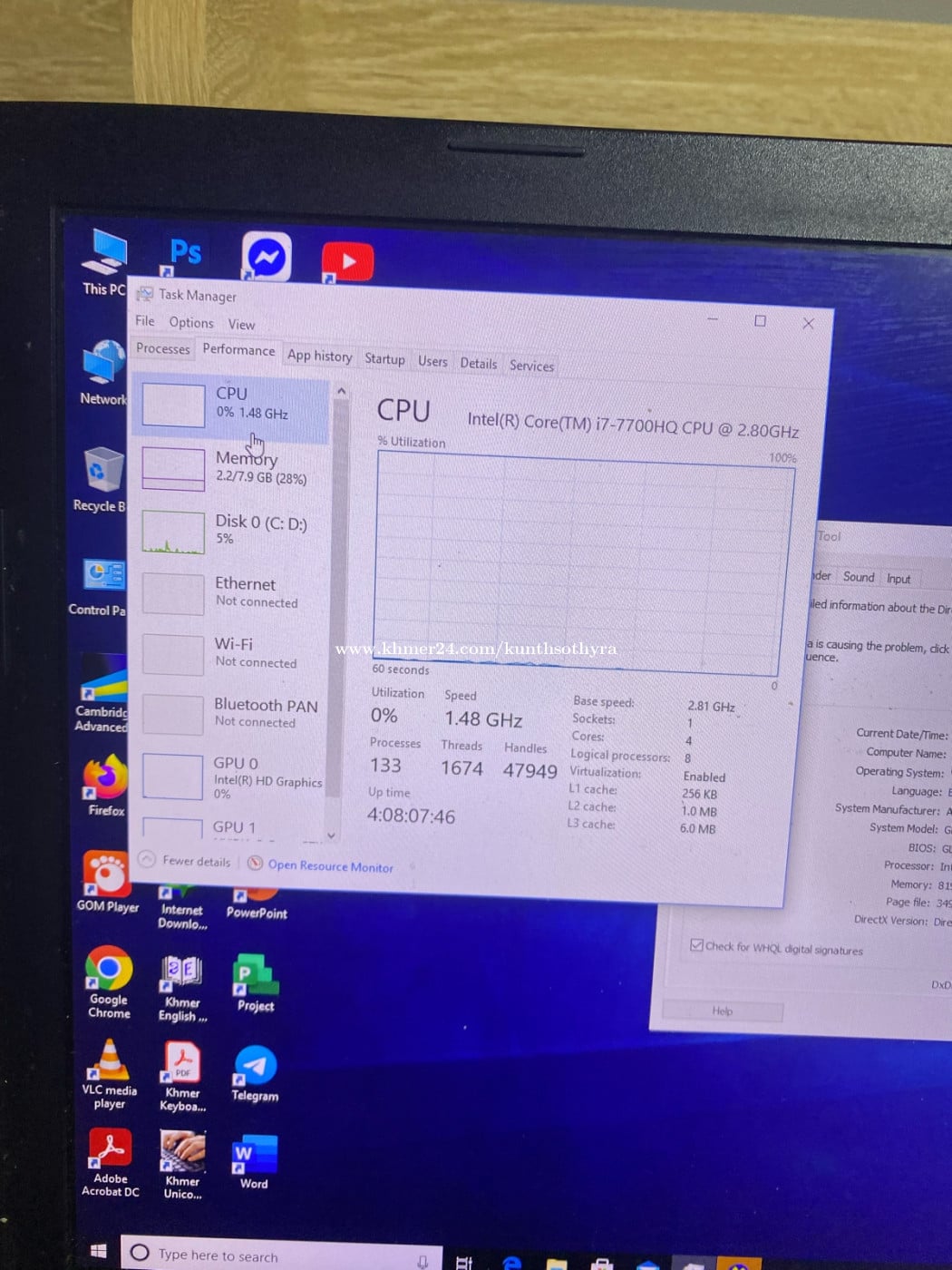Screen dimensions: 952x1270
Task: Select the Bluetooth PAN item
Action: coord(232,713)
